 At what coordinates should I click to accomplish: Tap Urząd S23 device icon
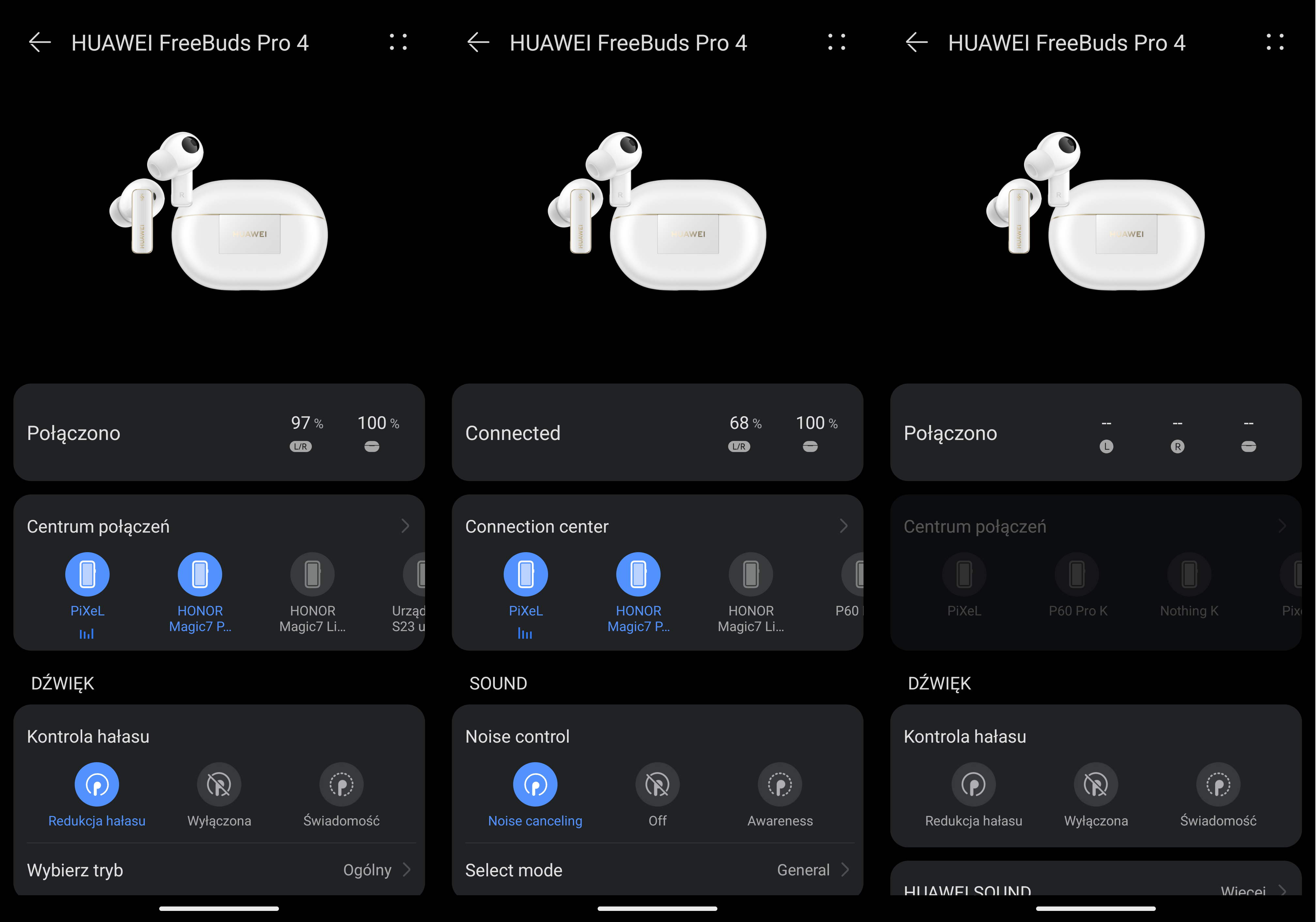click(x=415, y=574)
